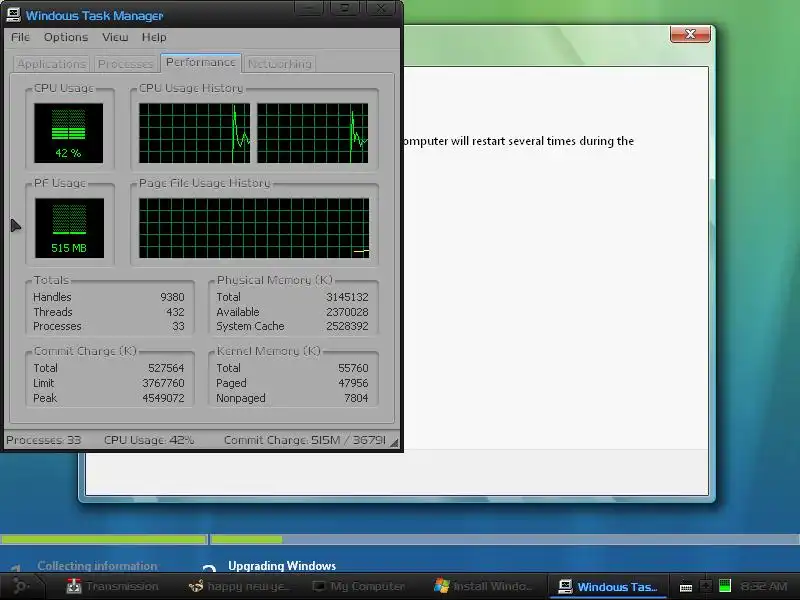800x600 pixels.
Task: Click the Transmission icon on taskbar
Action: (x=74, y=587)
